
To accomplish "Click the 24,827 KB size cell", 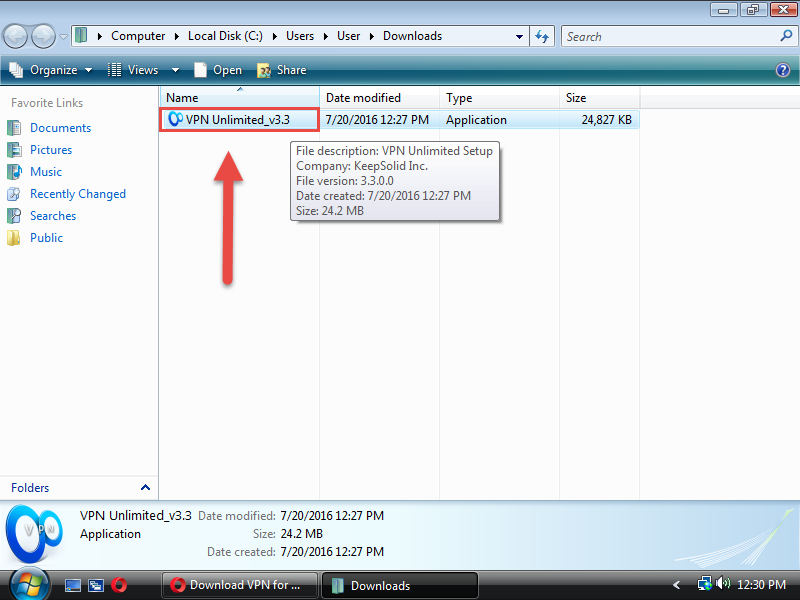I will (x=607, y=120).
